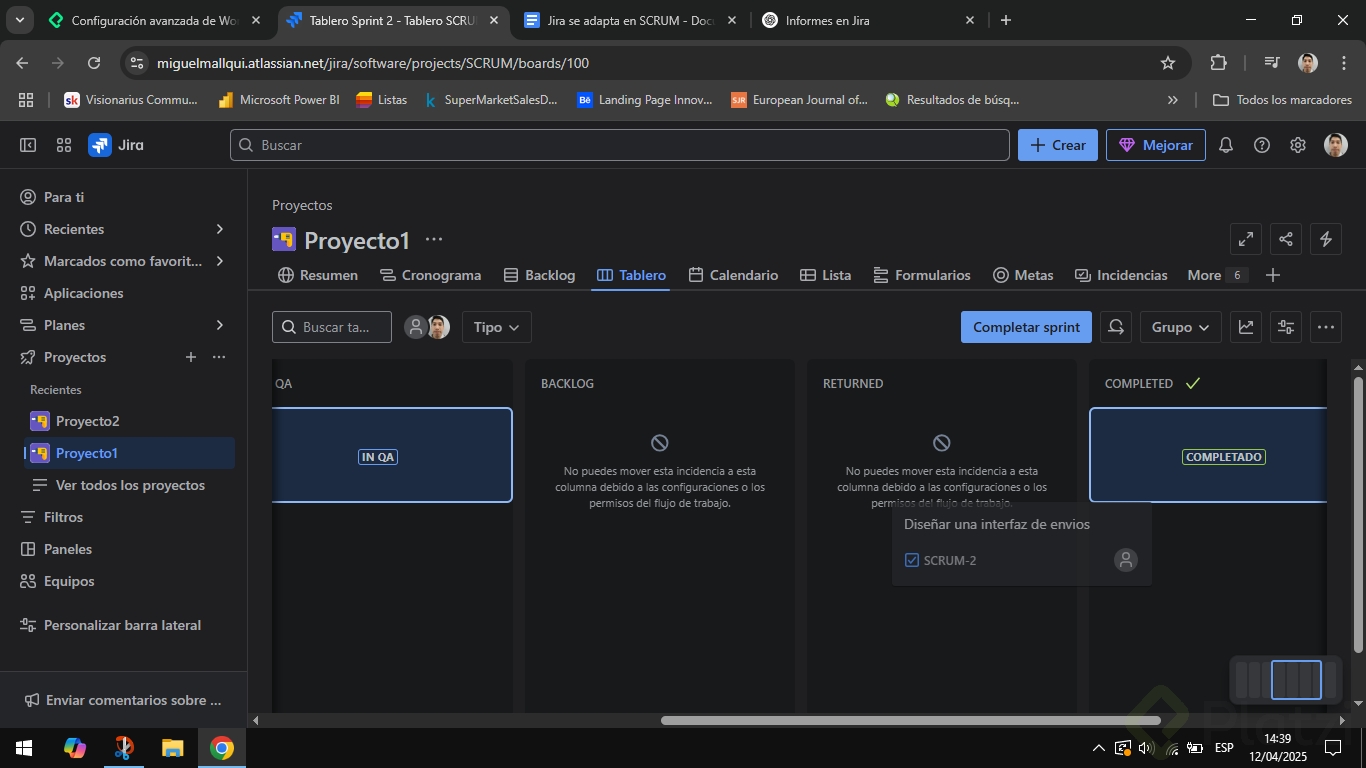Open Jira notifications bell
1366x768 pixels.
[1226, 145]
